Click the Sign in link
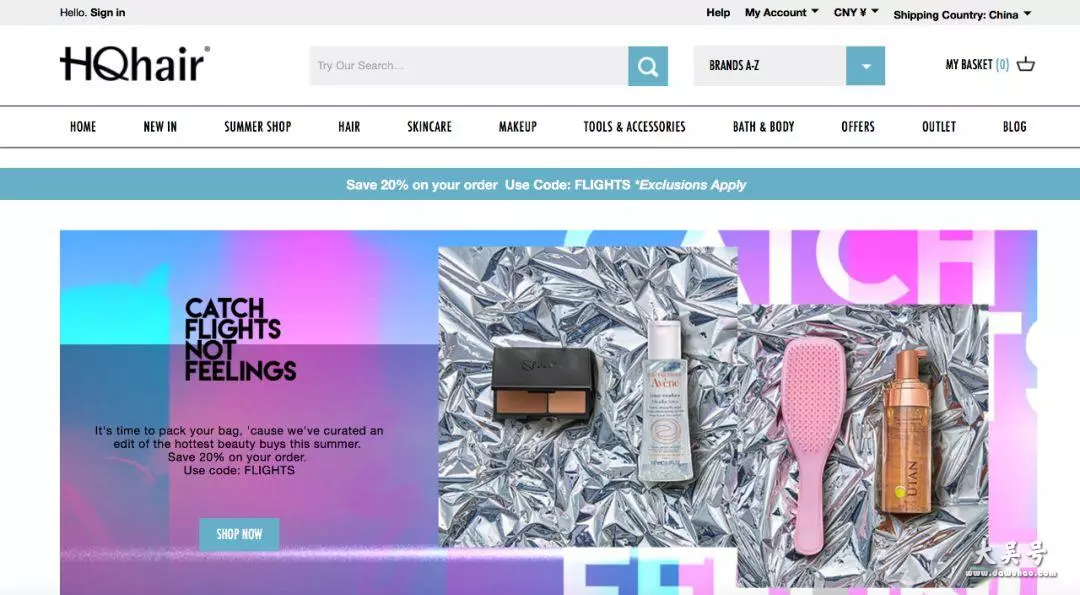The height and width of the screenshot is (595, 1080). coord(107,12)
